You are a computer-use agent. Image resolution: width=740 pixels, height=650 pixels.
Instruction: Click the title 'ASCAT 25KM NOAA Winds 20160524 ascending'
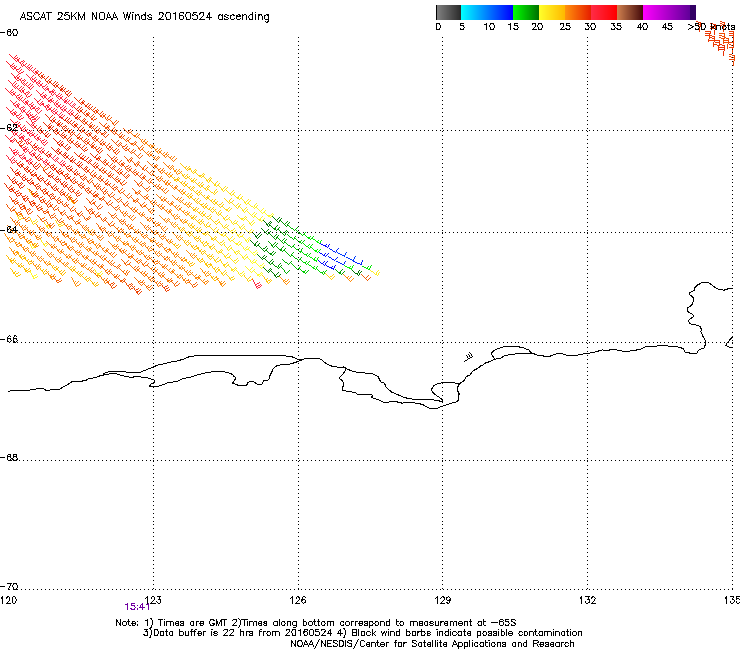tap(144, 17)
